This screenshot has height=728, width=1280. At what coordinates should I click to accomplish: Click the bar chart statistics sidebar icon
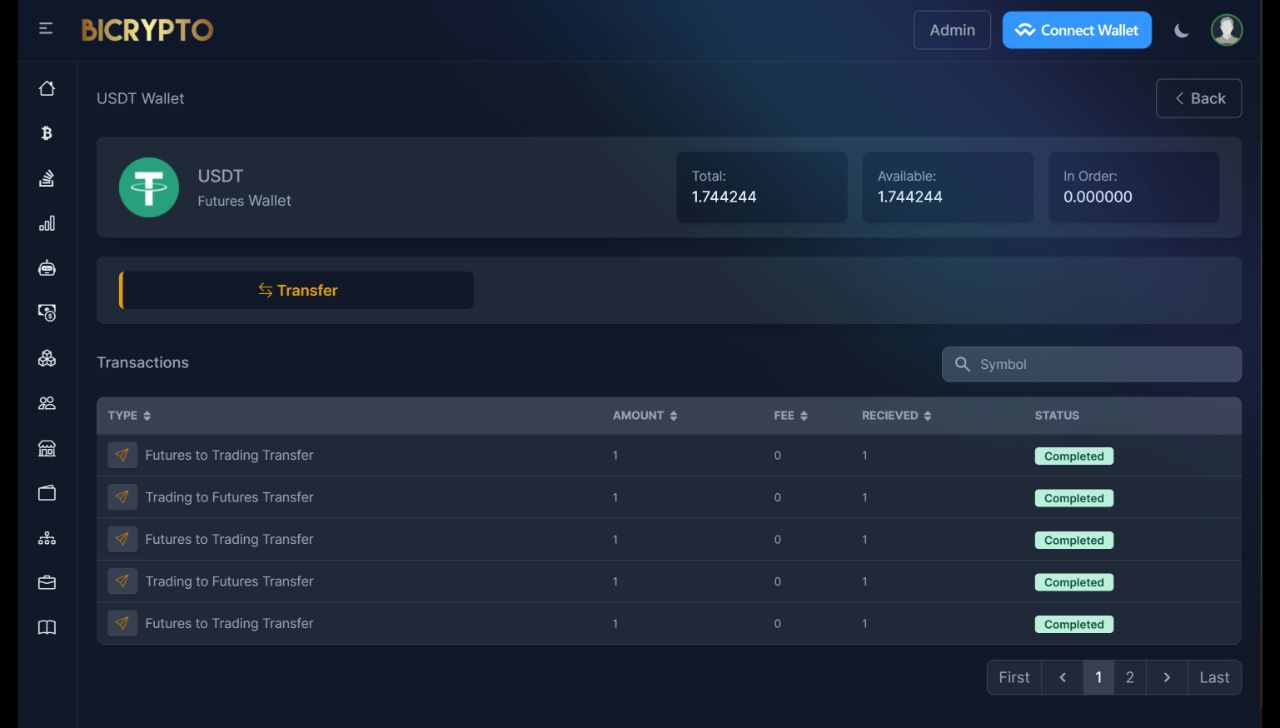[x=46, y=223]
